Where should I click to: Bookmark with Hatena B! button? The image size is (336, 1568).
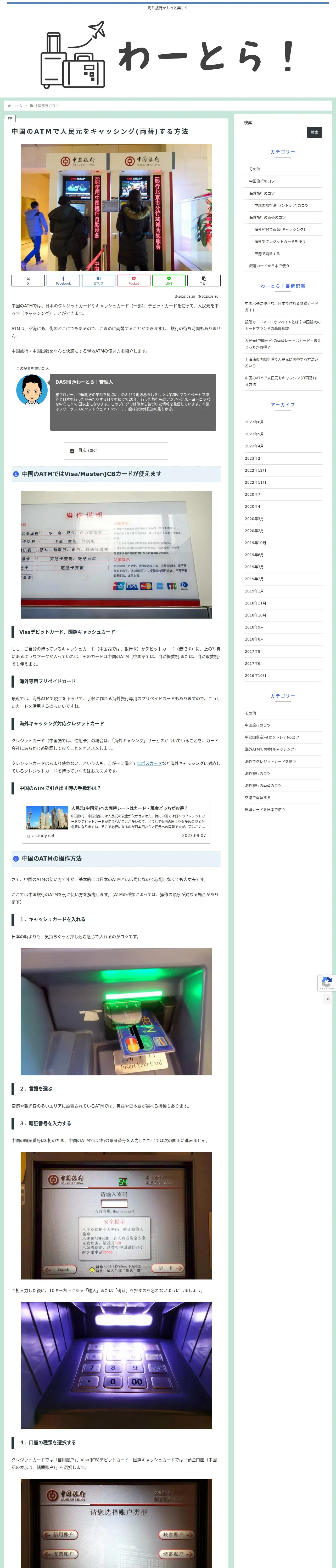[x=99, y=281]
